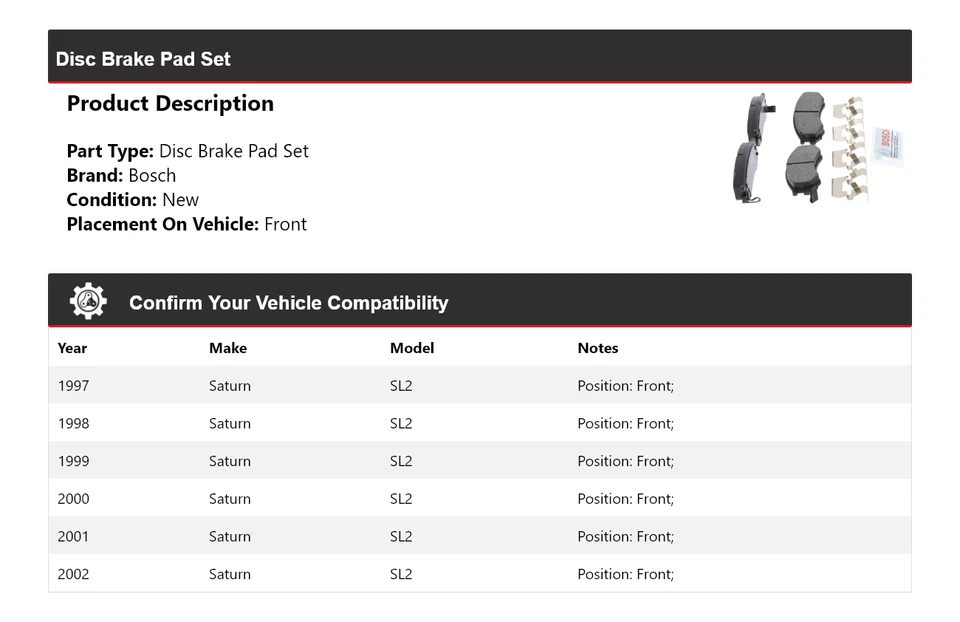
Task: Click the Brand: Bosch line
Action: point(121,176)
